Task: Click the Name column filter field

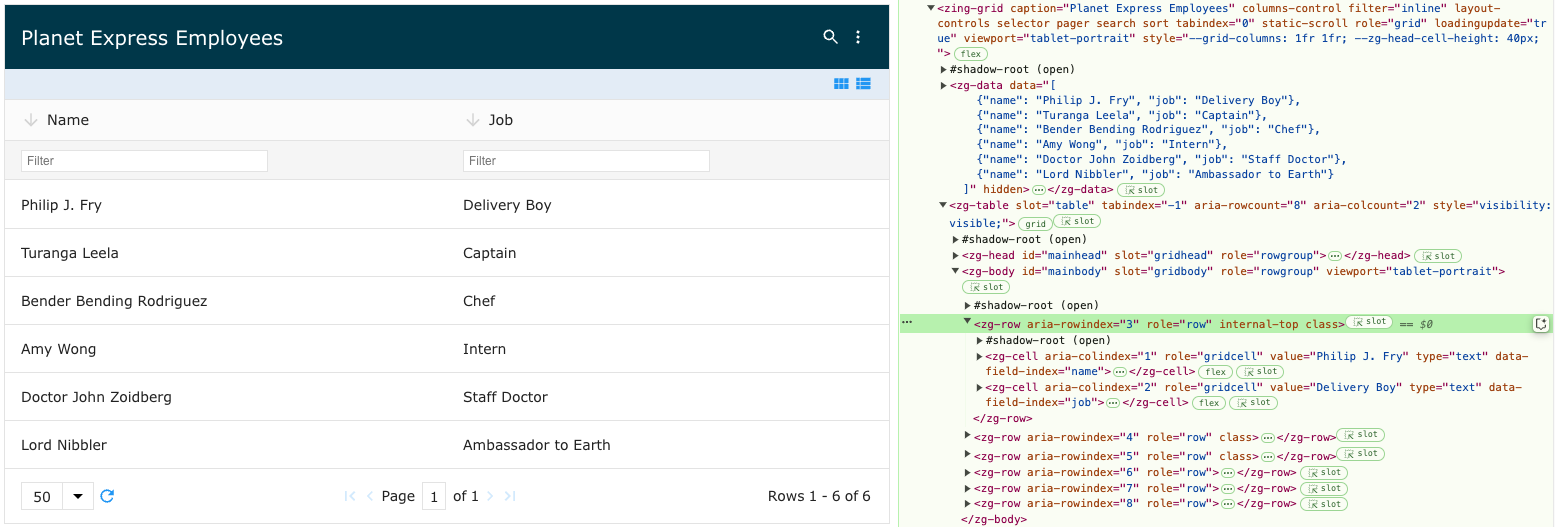Action: 144,161
